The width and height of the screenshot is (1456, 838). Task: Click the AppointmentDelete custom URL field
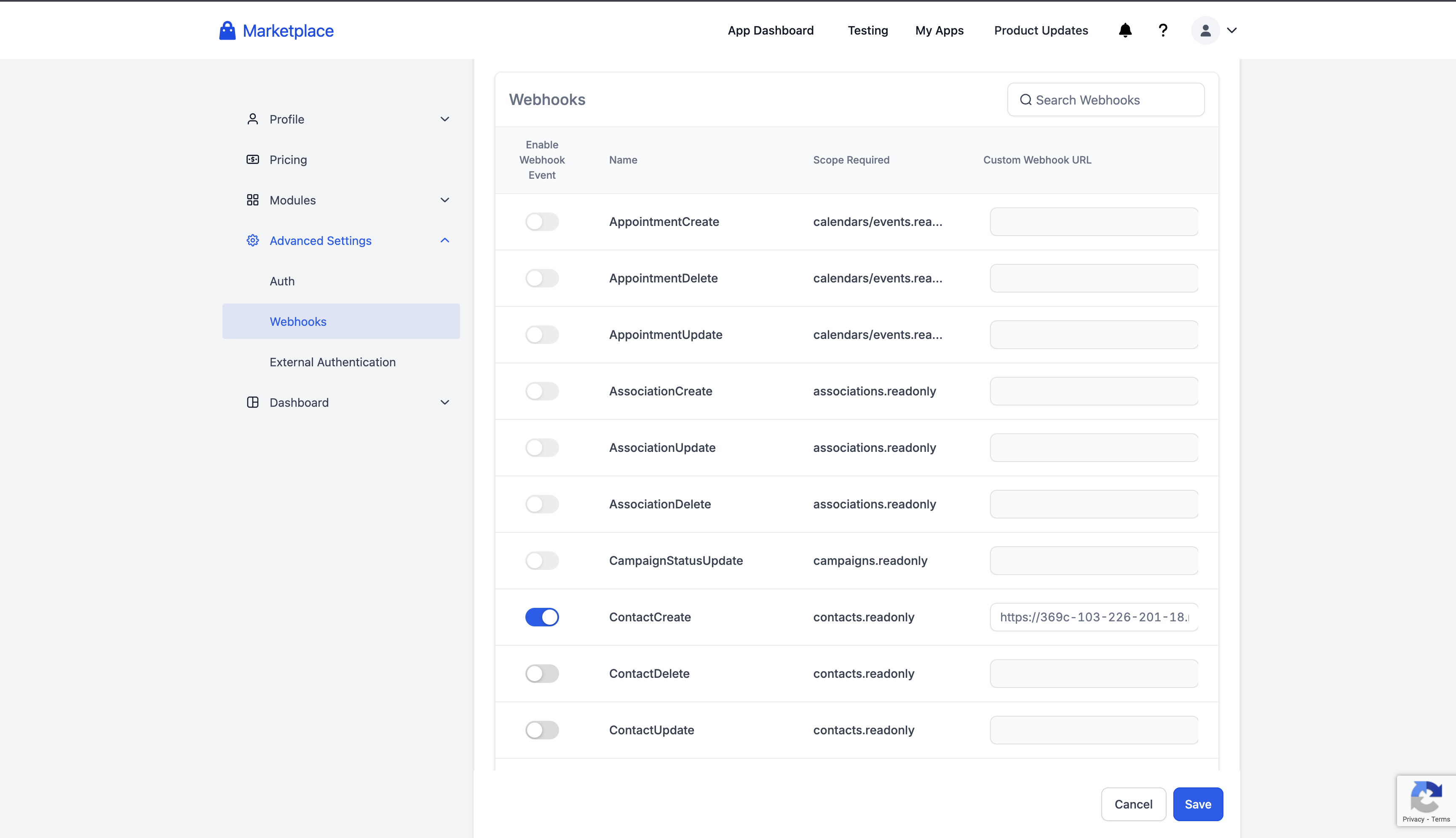[x=1094, y=278]
